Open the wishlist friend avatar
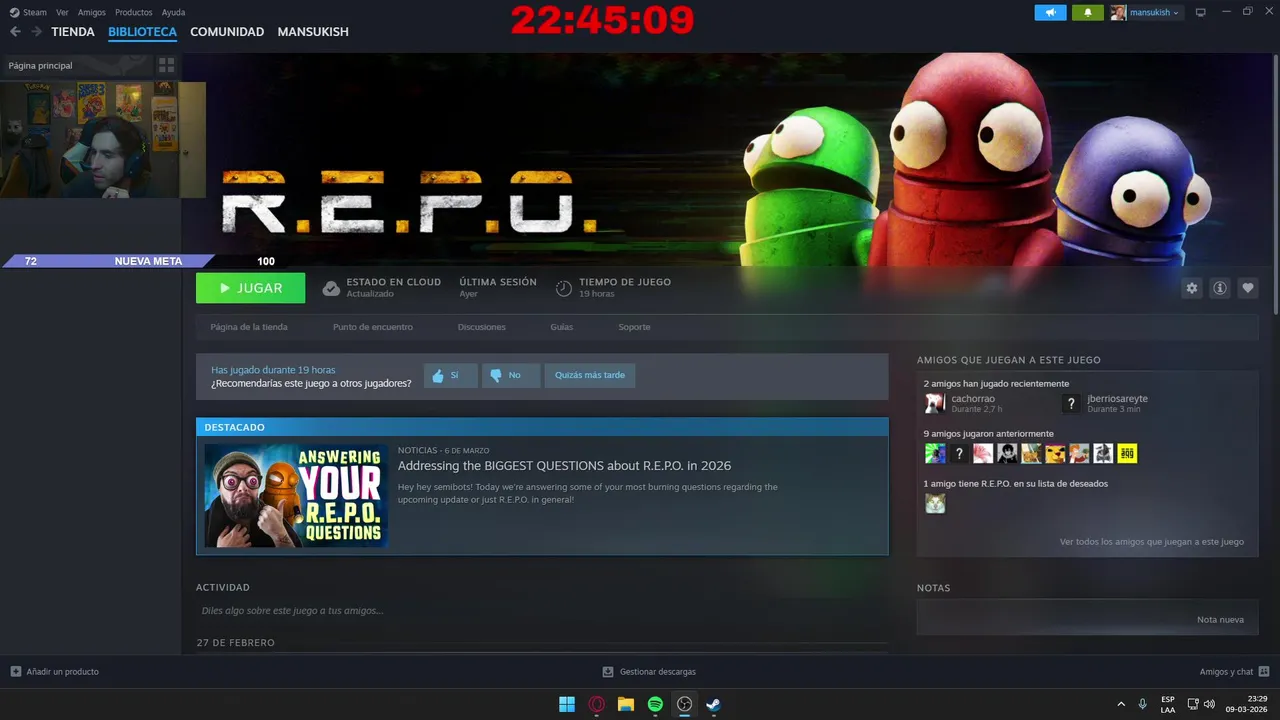This screenshot has height=720, width=1280. coord(935,503)
